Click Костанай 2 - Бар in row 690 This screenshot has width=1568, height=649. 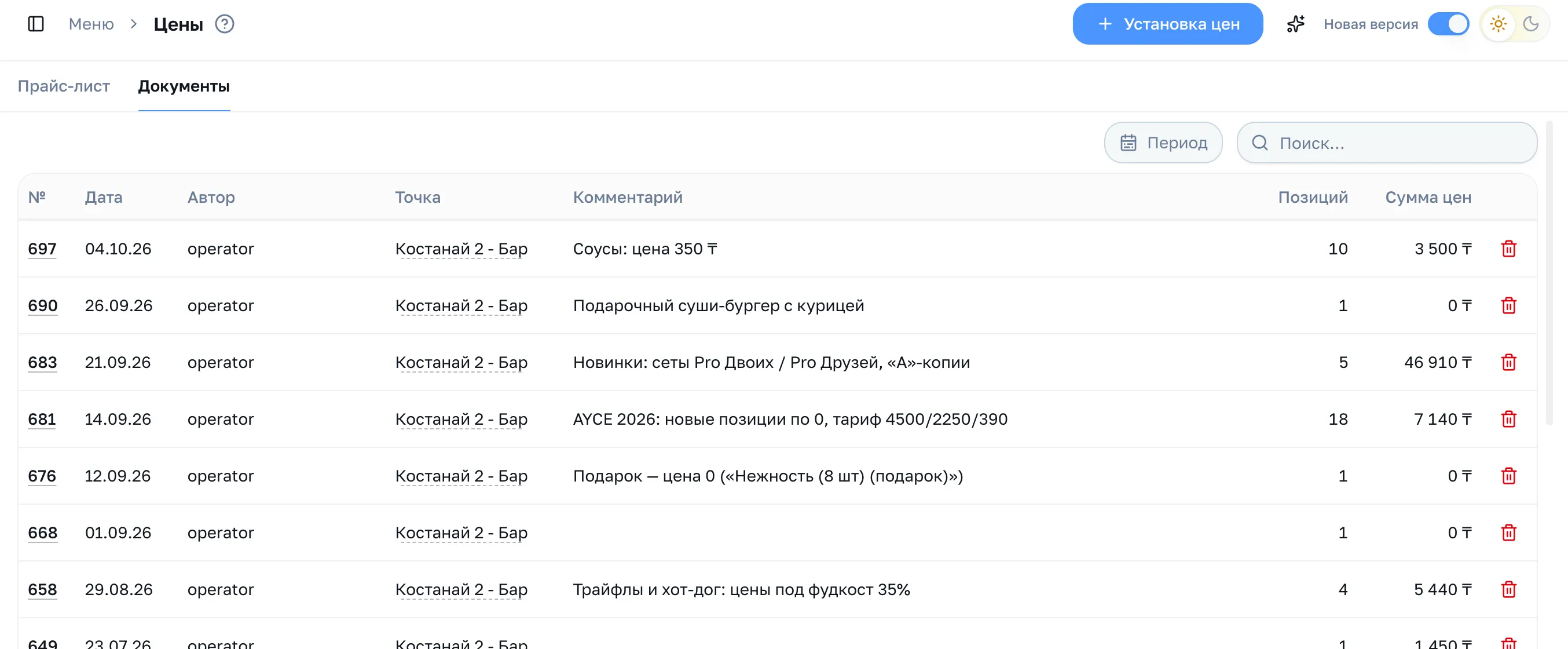click(x=461, y=305)
